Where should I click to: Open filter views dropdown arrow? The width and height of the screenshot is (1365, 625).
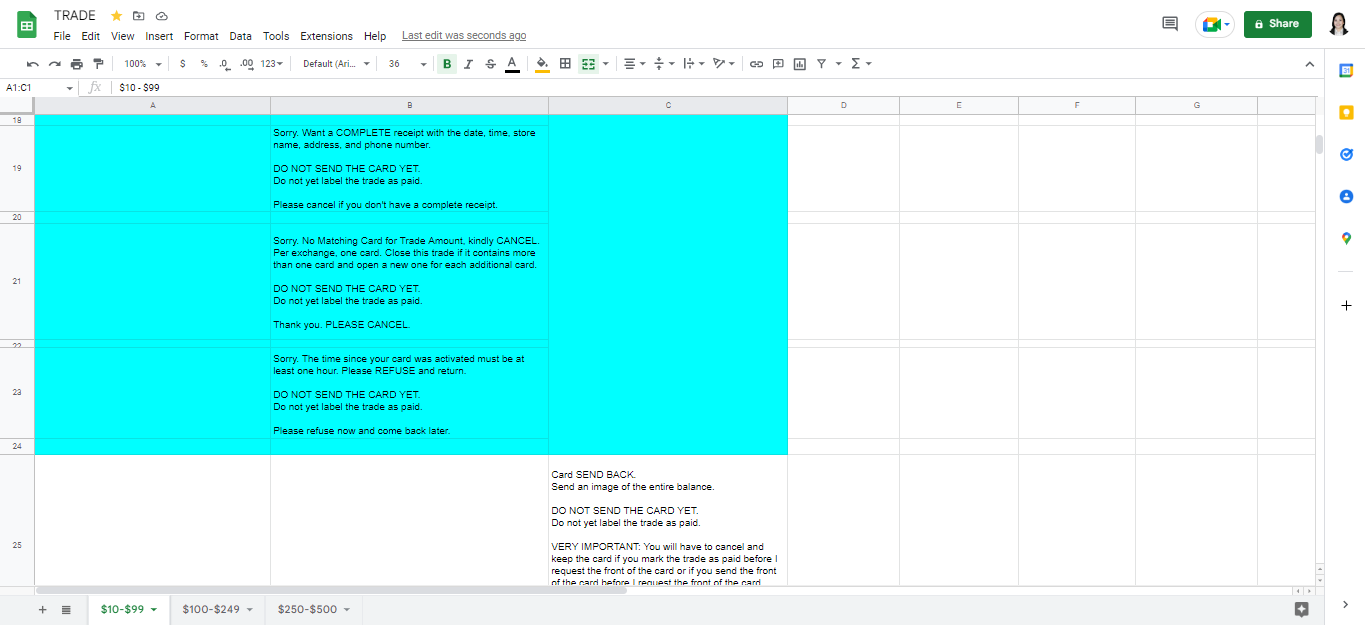coord(838,64)
